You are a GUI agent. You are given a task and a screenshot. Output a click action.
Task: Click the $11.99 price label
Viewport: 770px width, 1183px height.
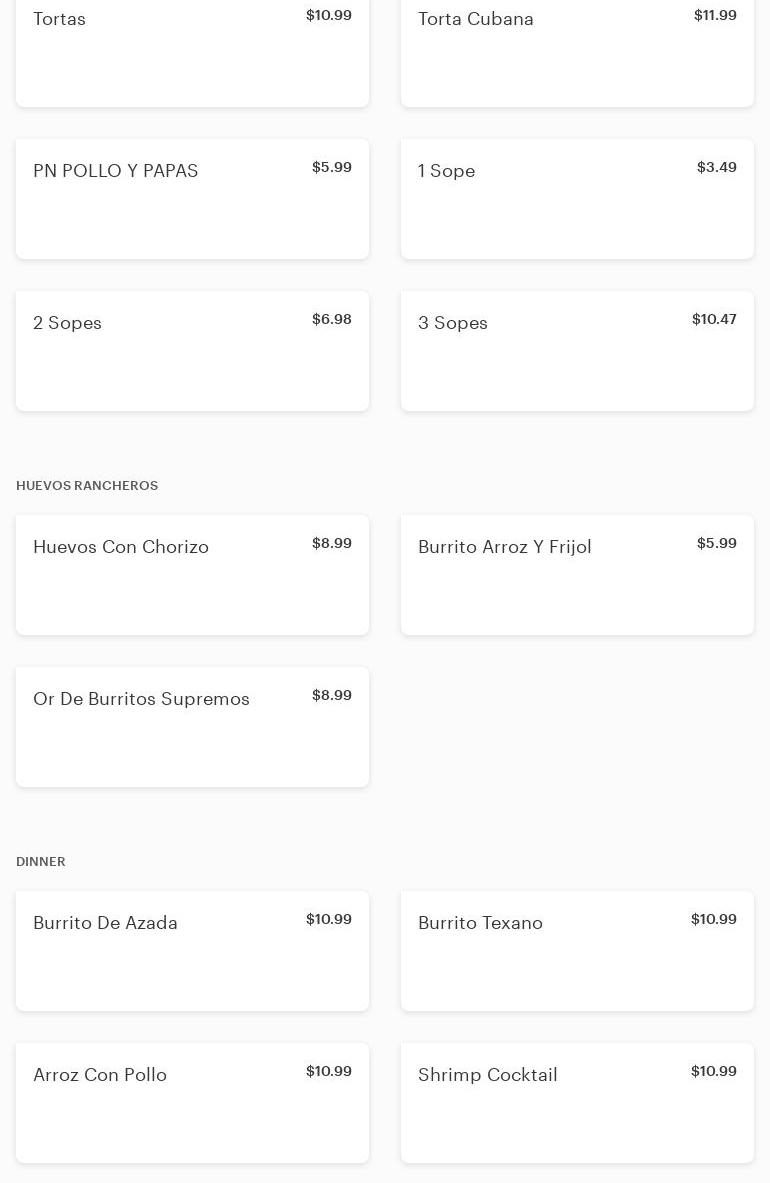click(715, 15)
